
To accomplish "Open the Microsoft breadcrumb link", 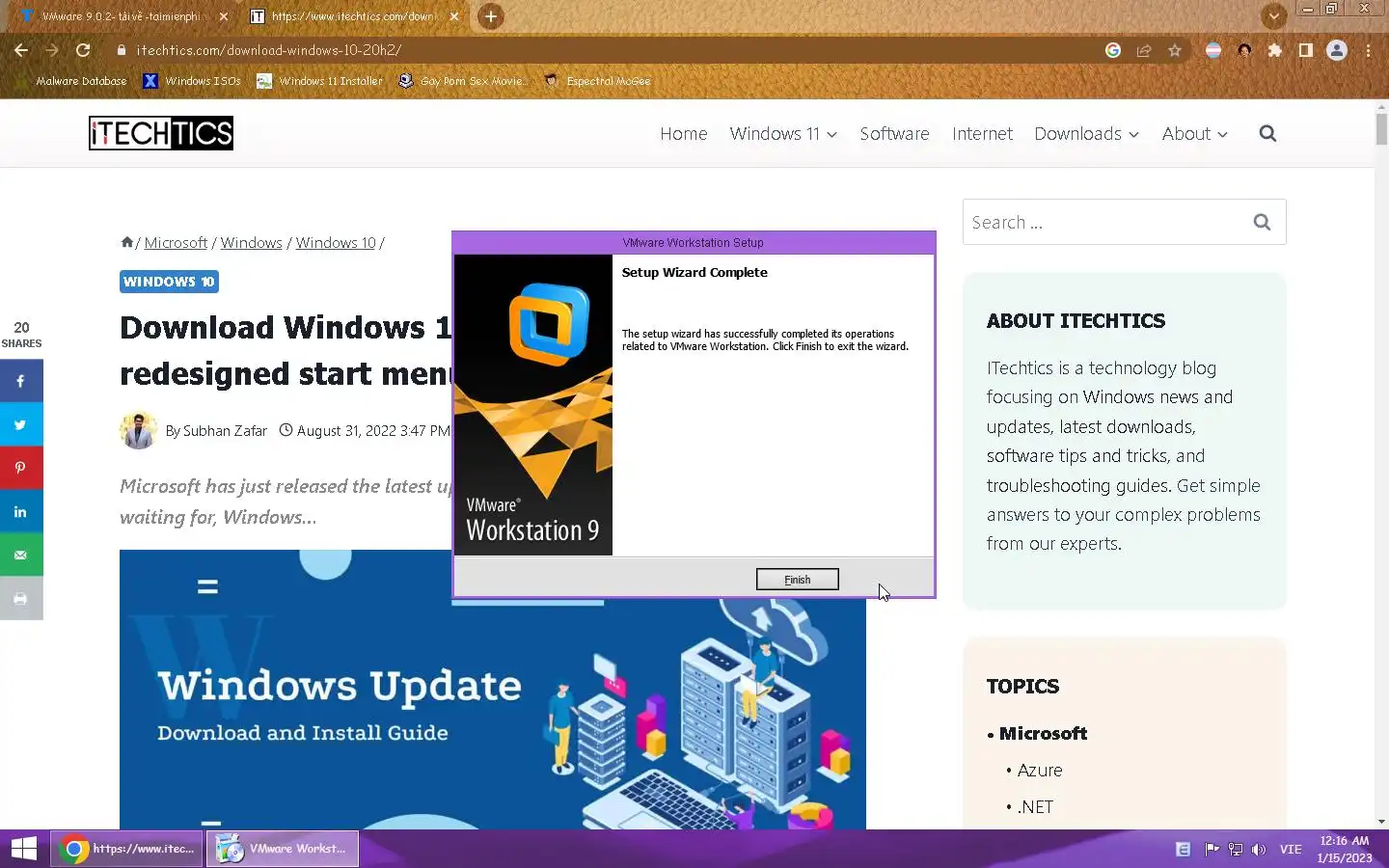I will click(176, 243).
